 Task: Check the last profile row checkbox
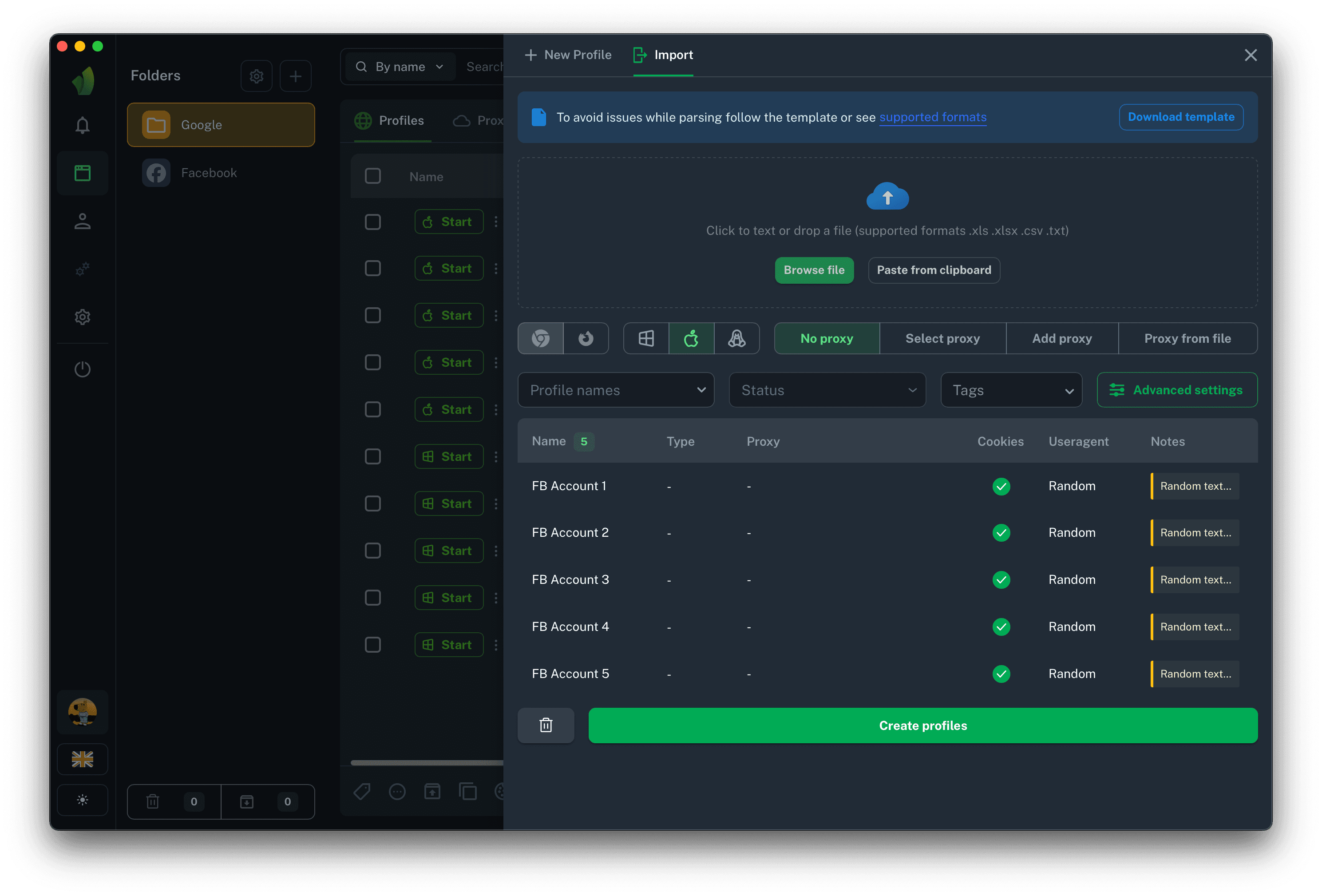372,645
